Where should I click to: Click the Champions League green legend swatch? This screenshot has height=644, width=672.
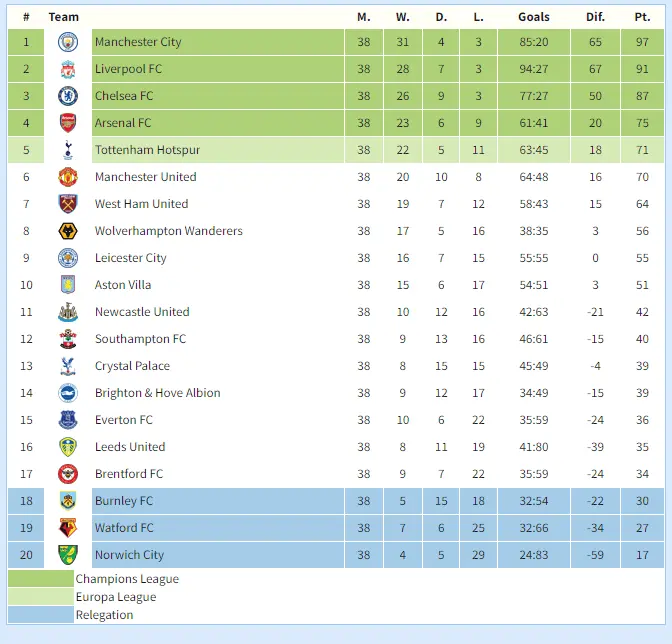pos(41,579)
